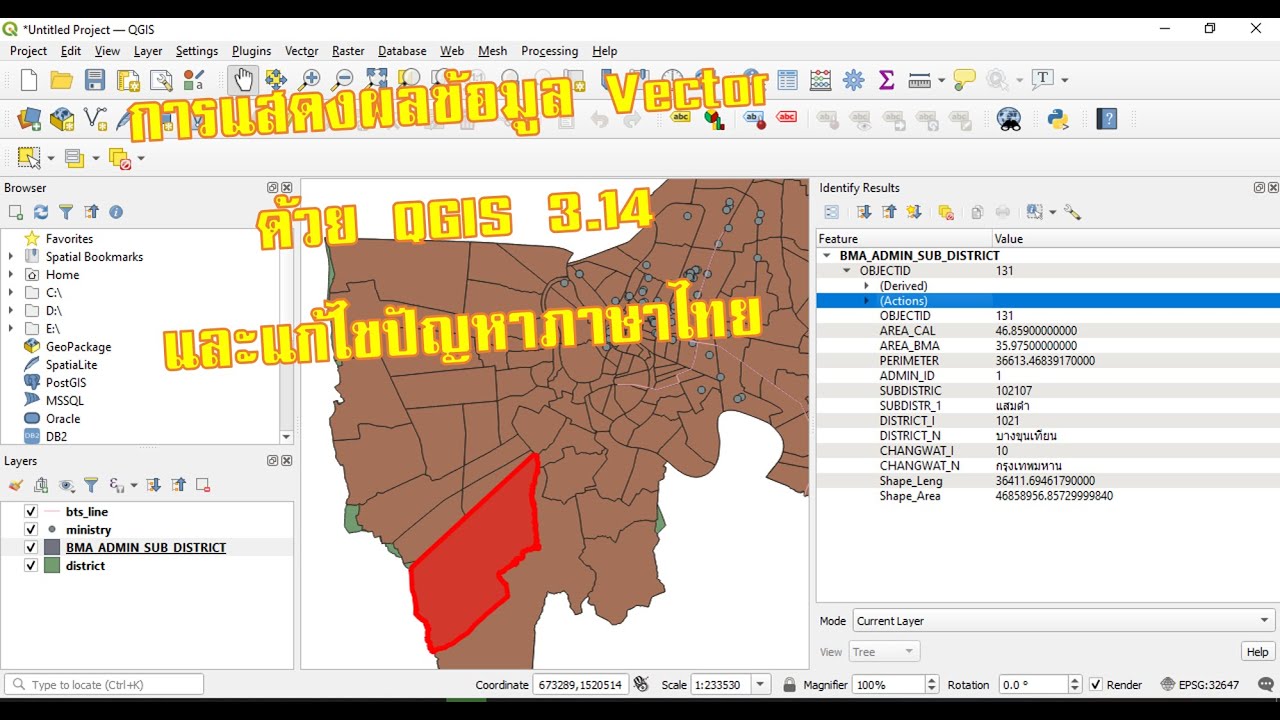
Task: Expand the Home node in Browser
Action: pos(11,275)
